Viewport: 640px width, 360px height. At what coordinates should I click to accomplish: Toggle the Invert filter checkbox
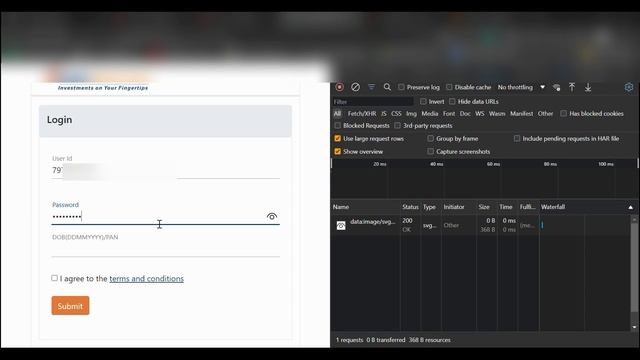point(423,101)
